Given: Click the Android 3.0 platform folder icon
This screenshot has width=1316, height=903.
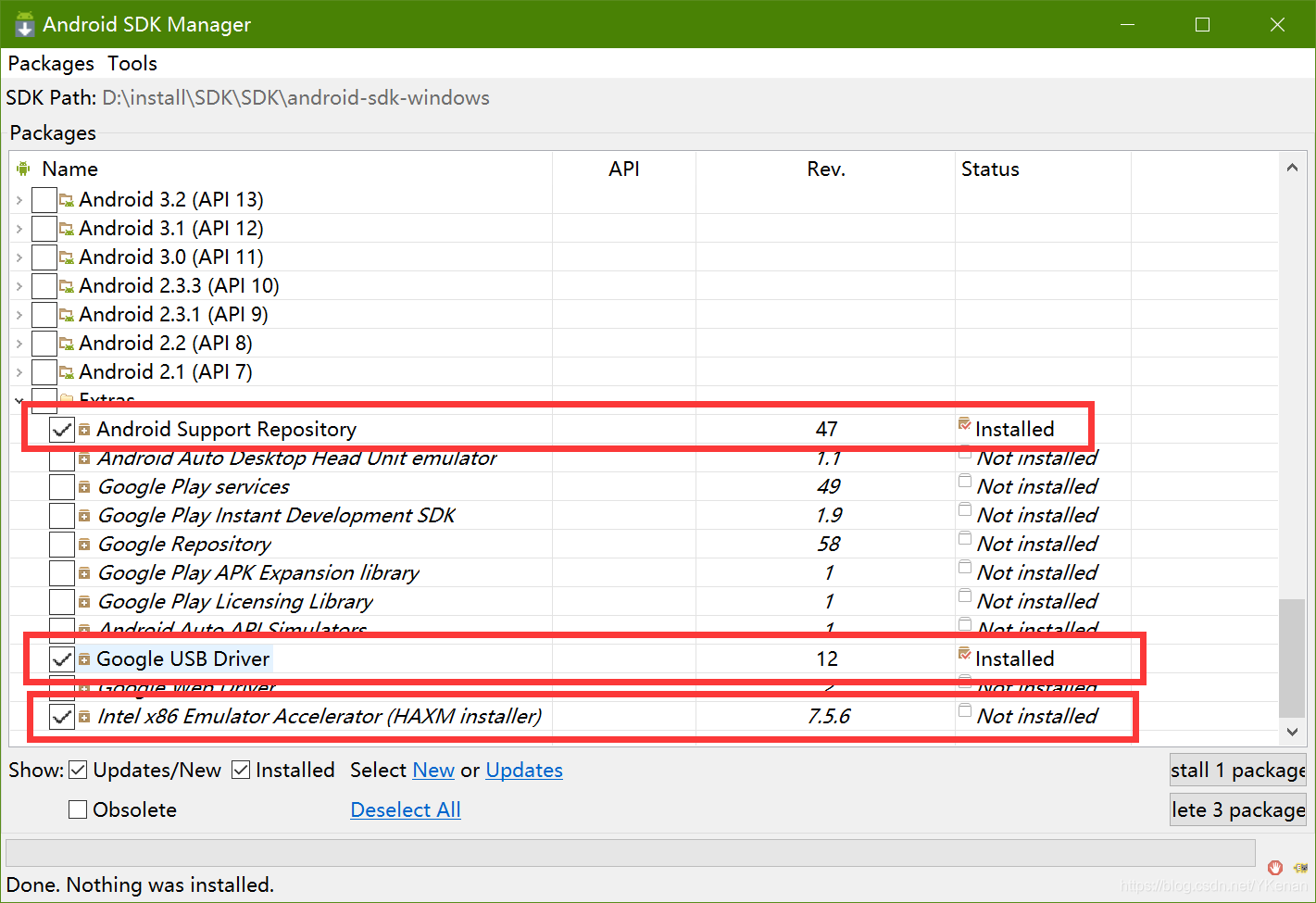Looking at the screenshot, I should click(x=67, y=257).
